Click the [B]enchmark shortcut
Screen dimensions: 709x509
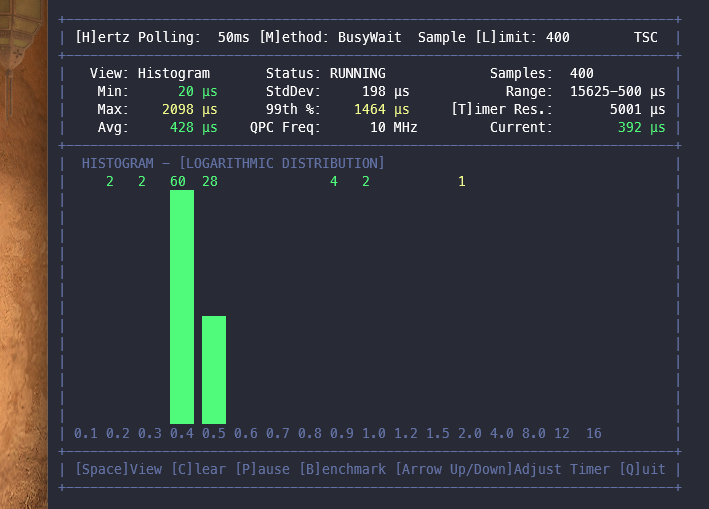tap(343, 469)
